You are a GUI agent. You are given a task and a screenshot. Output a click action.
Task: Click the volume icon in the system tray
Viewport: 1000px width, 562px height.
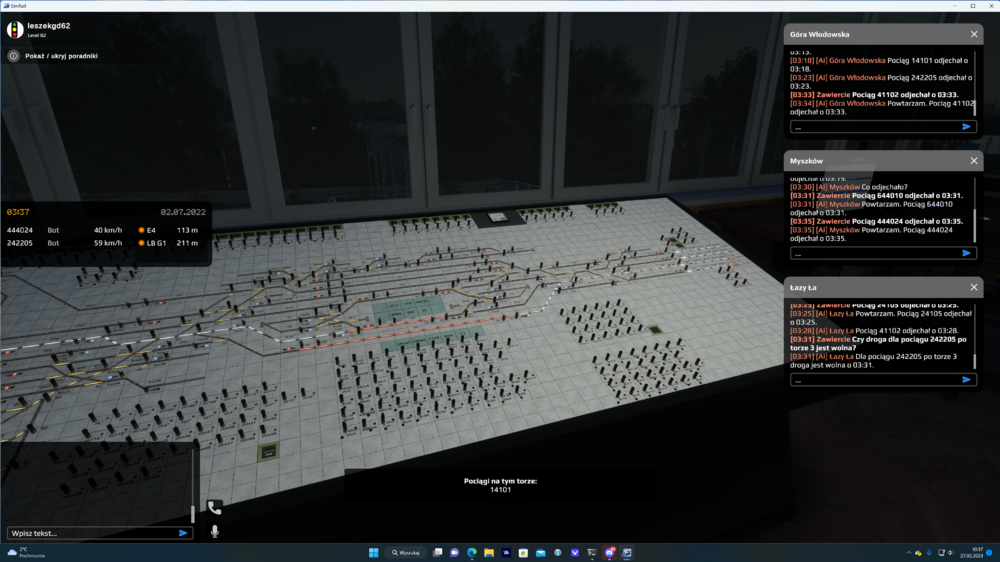[950, 552]
